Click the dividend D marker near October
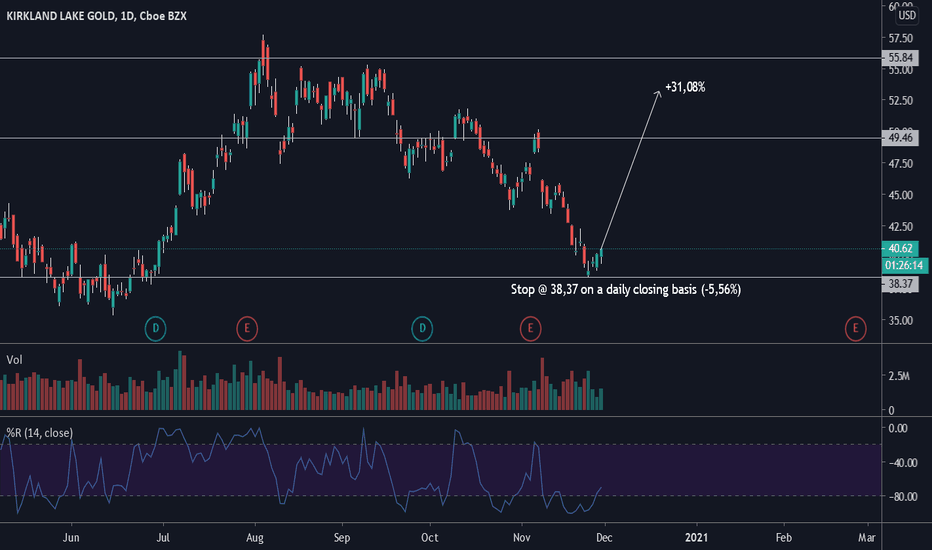The image size is (932, 550). (x=422, y=328)
